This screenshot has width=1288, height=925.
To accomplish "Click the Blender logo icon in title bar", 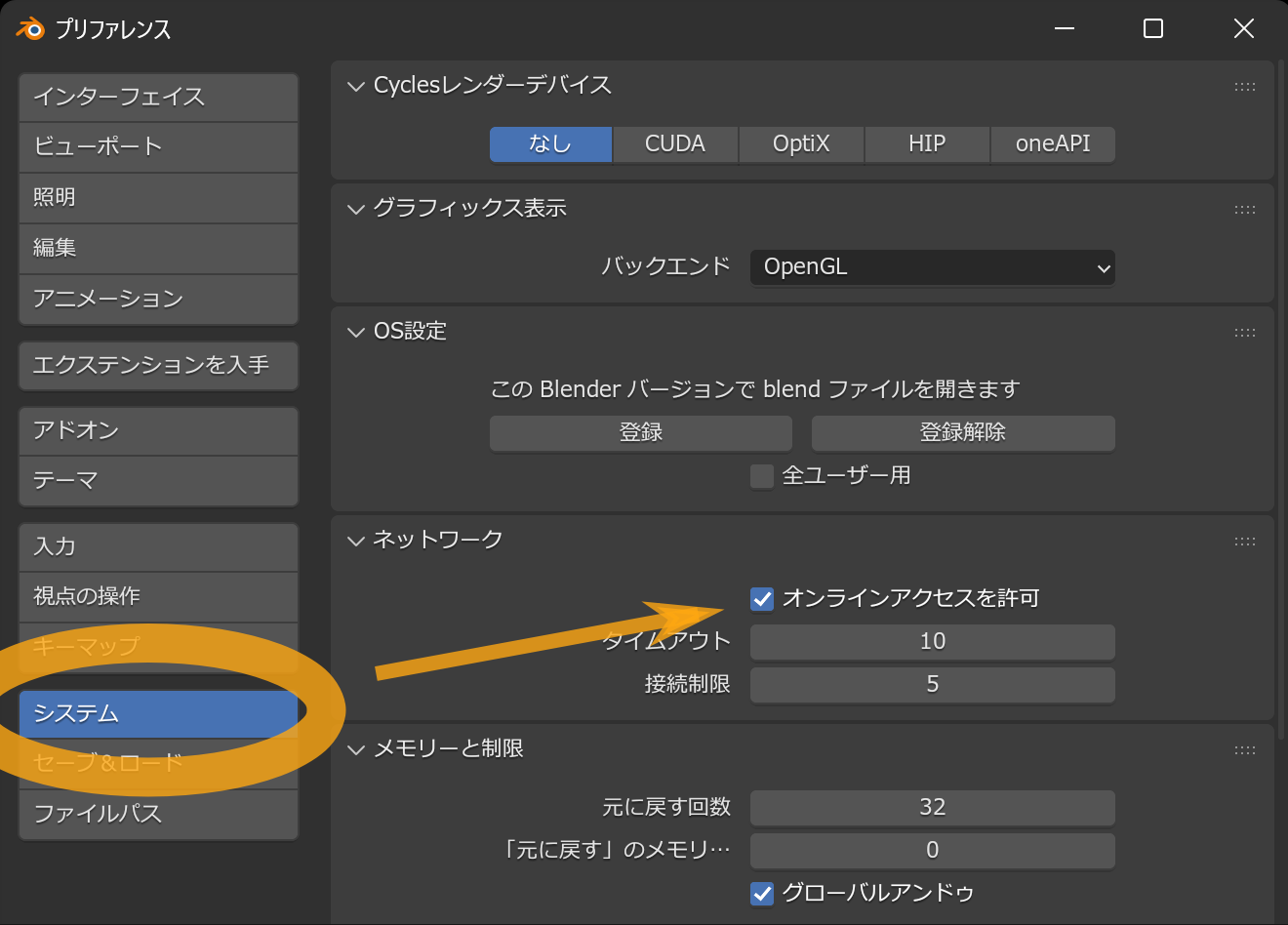I will [30, 29].
